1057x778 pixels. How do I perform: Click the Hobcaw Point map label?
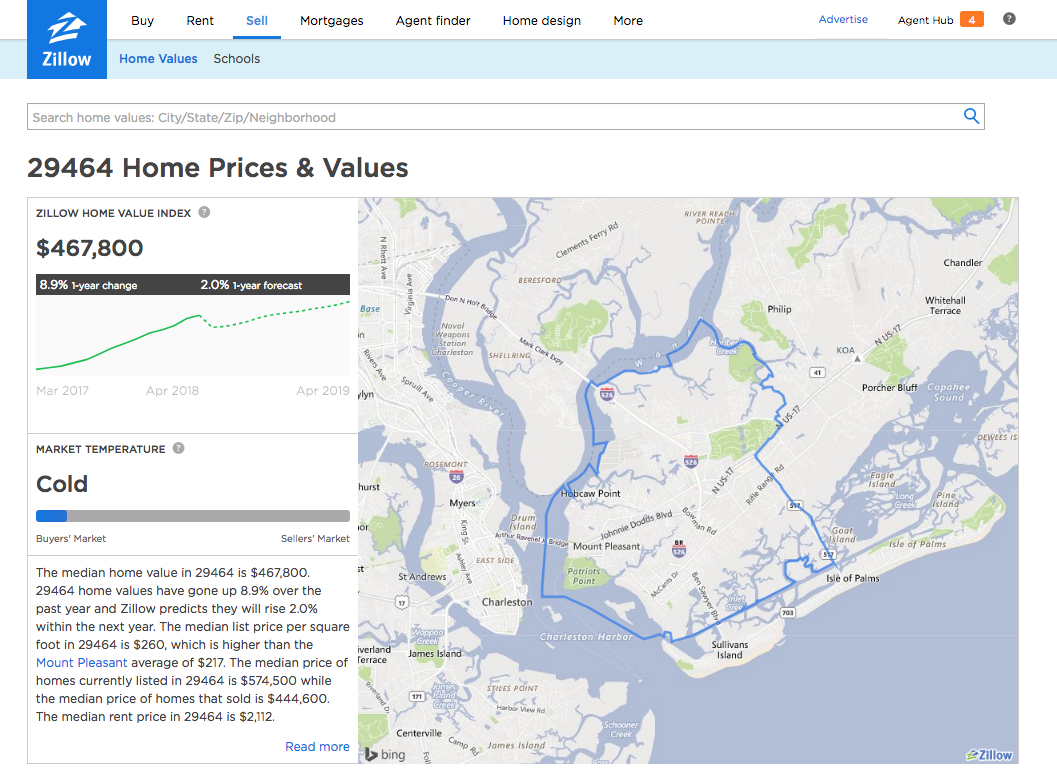point(591,493)
